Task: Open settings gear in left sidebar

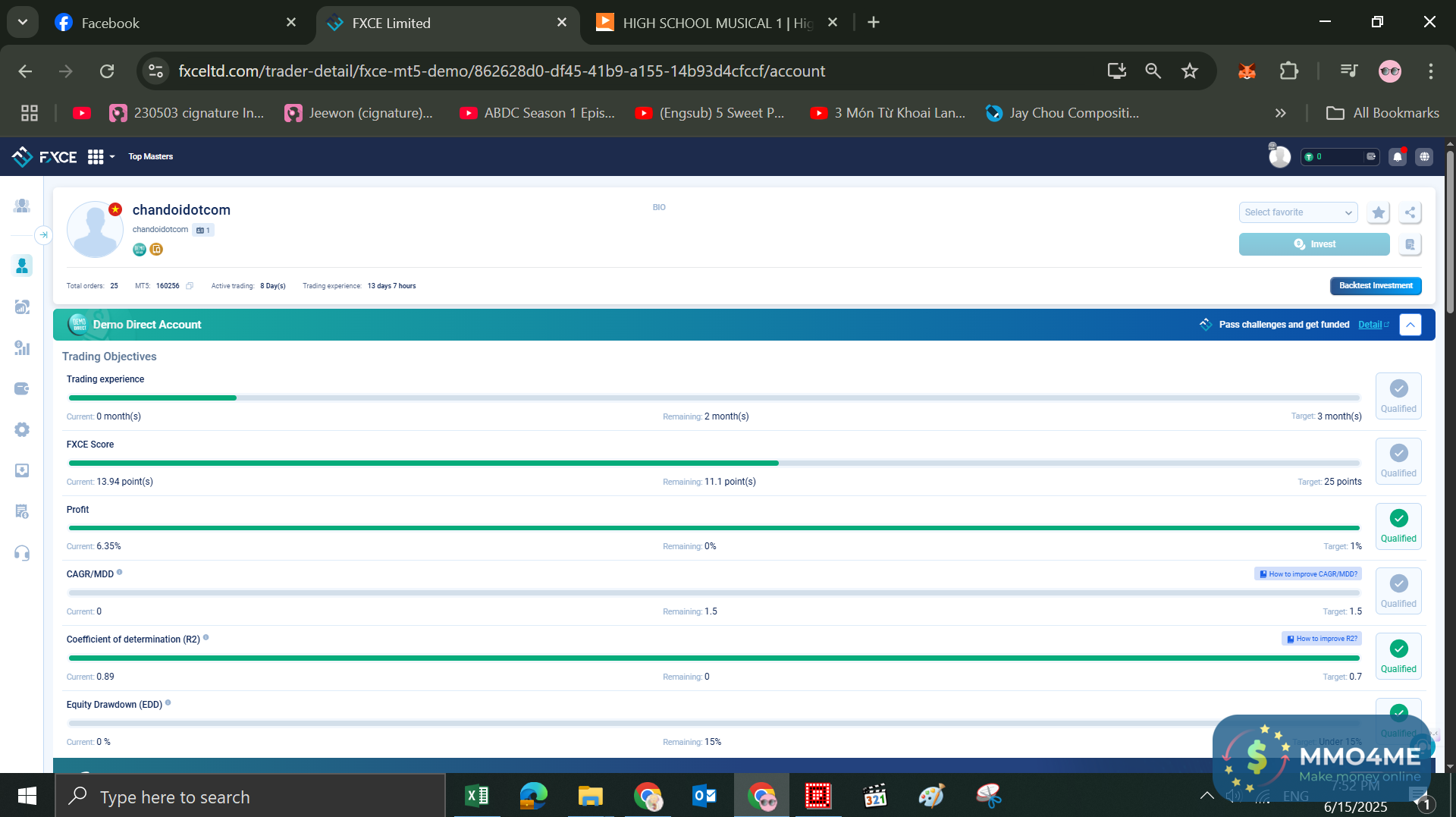Action: (22, 429)
